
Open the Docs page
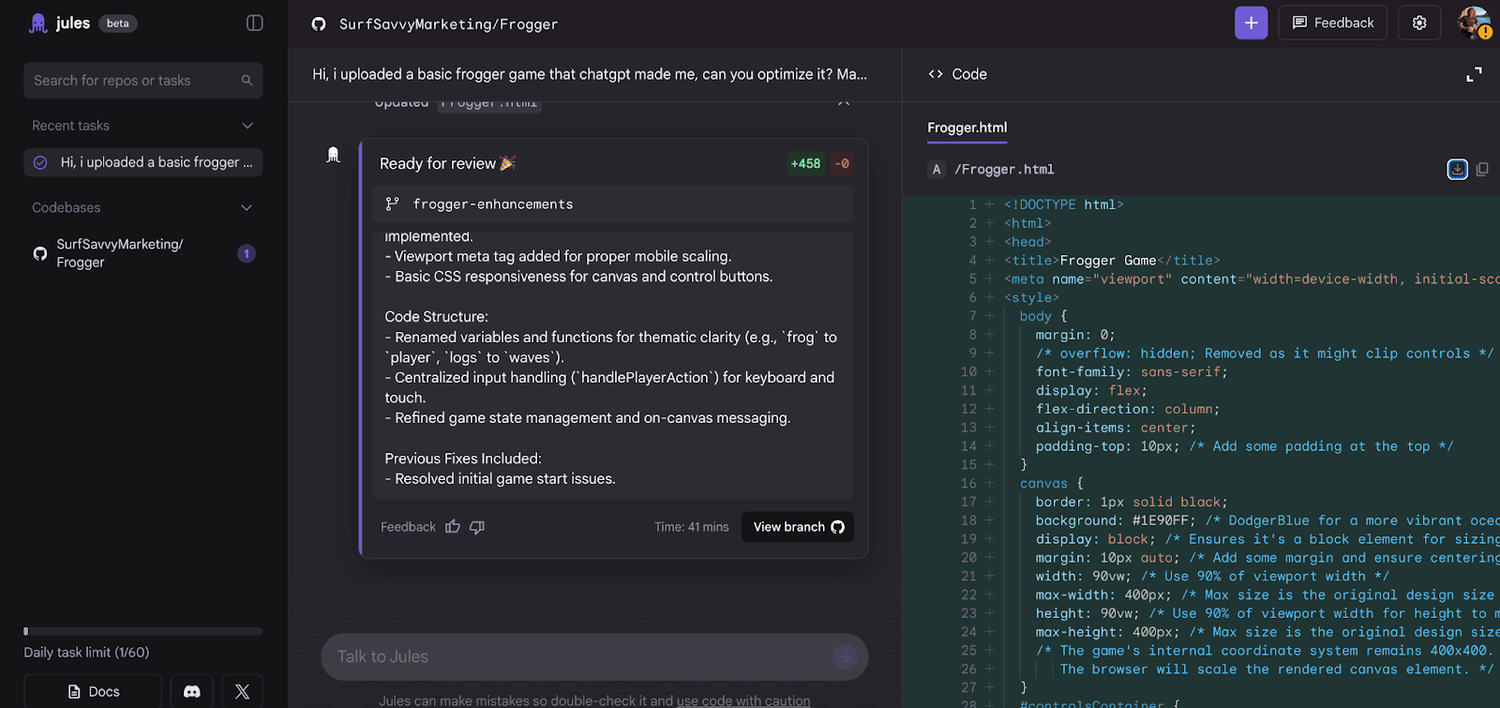92,690
